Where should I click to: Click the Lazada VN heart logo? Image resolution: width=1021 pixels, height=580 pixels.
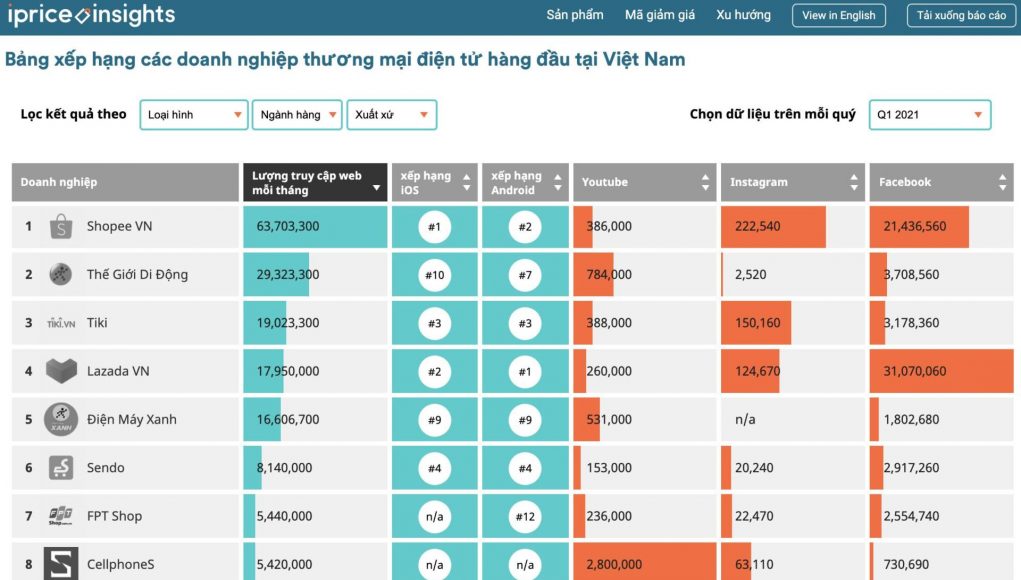coord(61,371)
